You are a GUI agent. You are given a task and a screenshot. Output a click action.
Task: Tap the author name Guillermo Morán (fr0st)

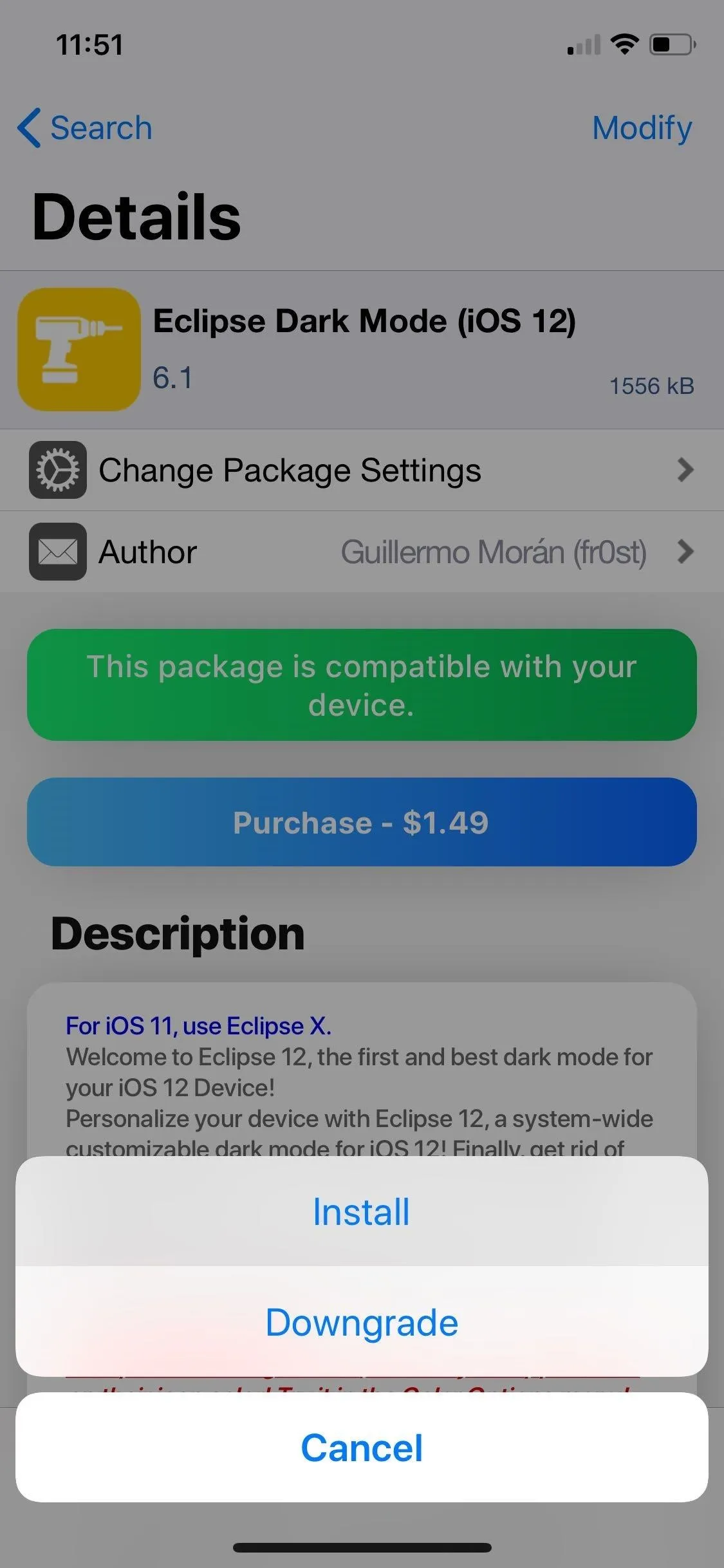click(x=494, y=552)
